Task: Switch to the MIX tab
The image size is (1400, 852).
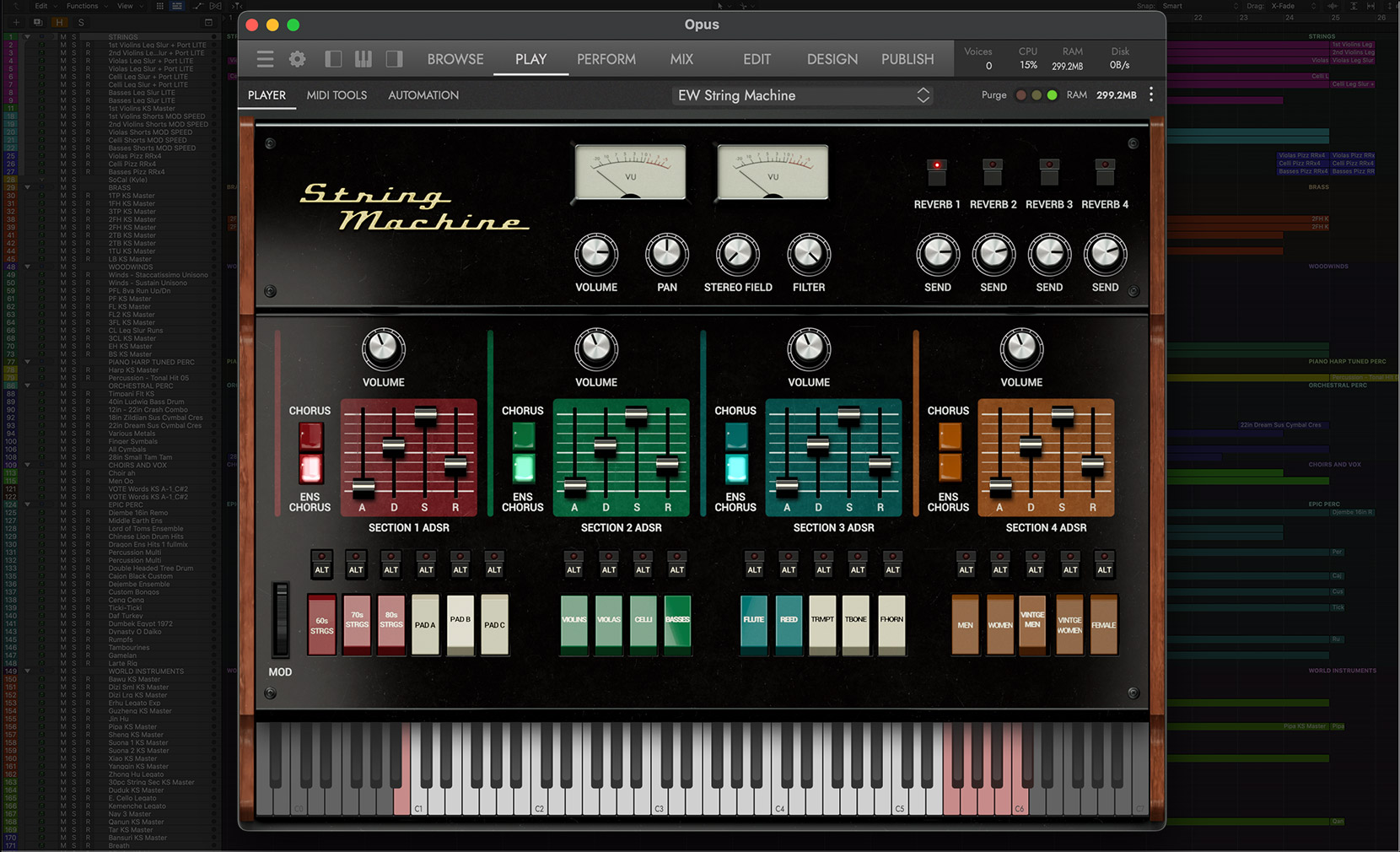Action: click(x=681, y=59)
